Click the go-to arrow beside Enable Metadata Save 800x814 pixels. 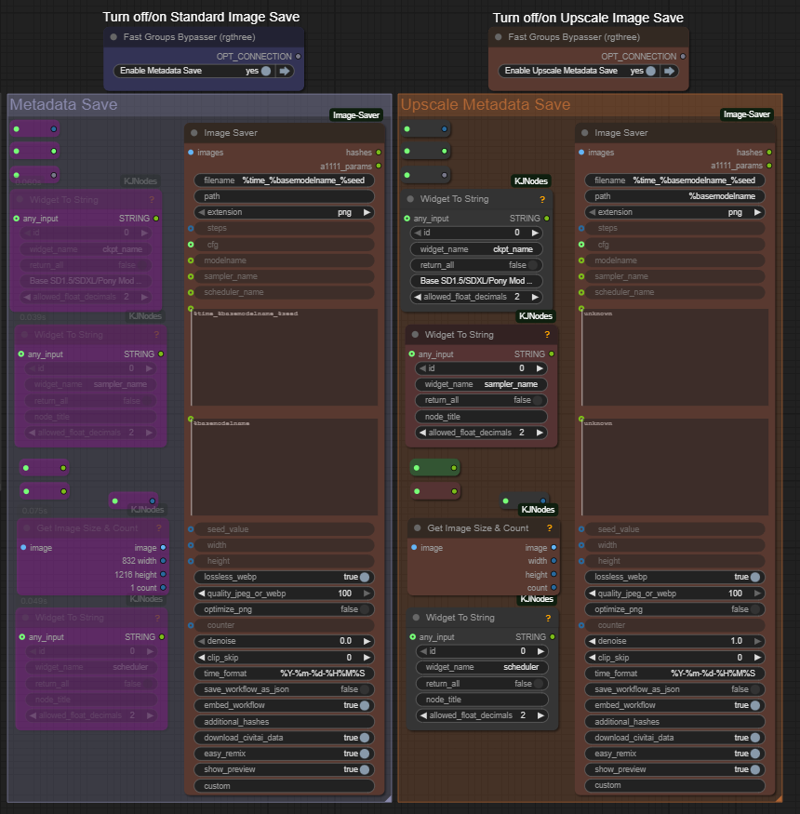click(x=284, y=71)
